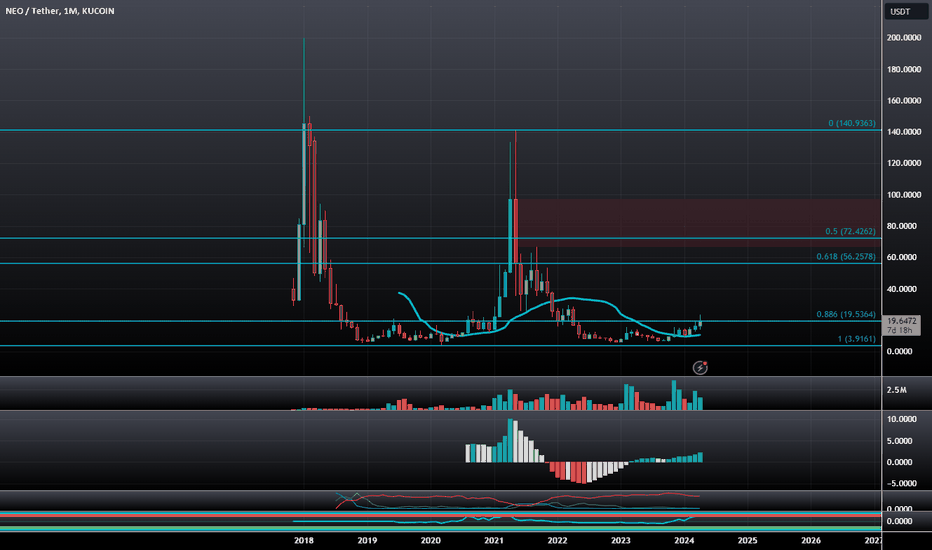Click the 120.0000 price axis label

point(903,163)
